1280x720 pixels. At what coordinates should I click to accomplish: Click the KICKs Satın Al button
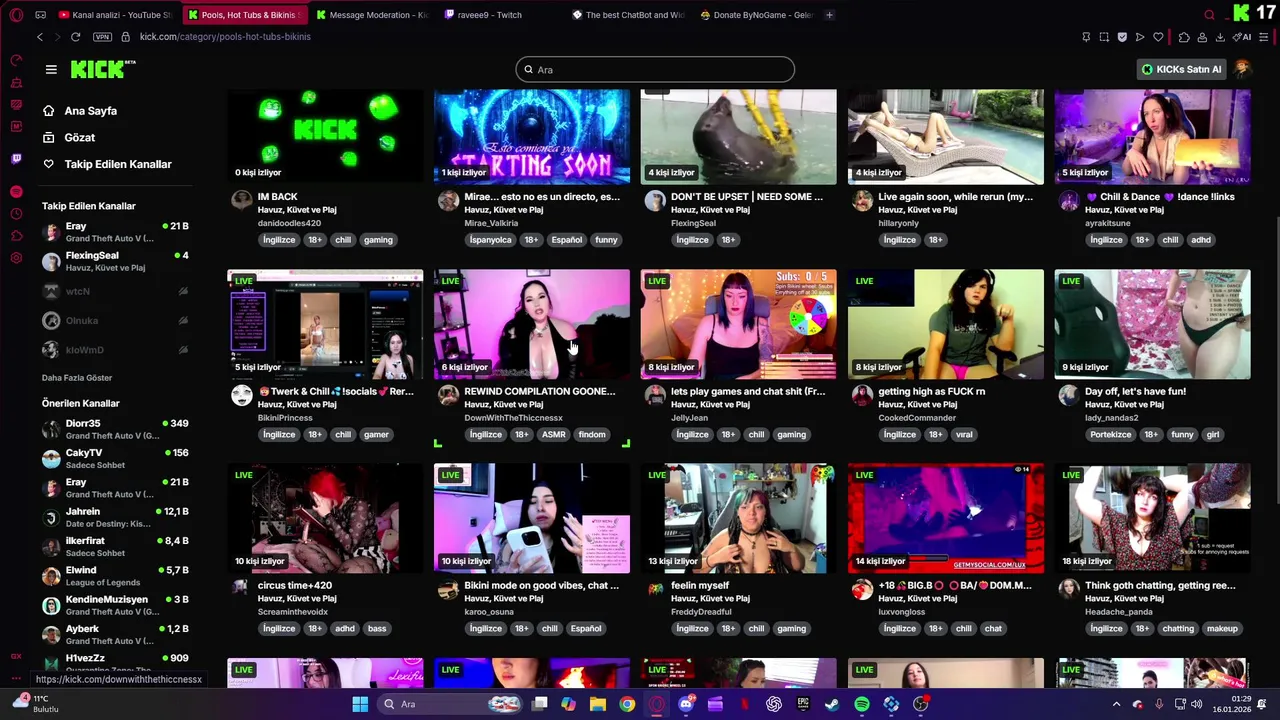pos(1181,69)
